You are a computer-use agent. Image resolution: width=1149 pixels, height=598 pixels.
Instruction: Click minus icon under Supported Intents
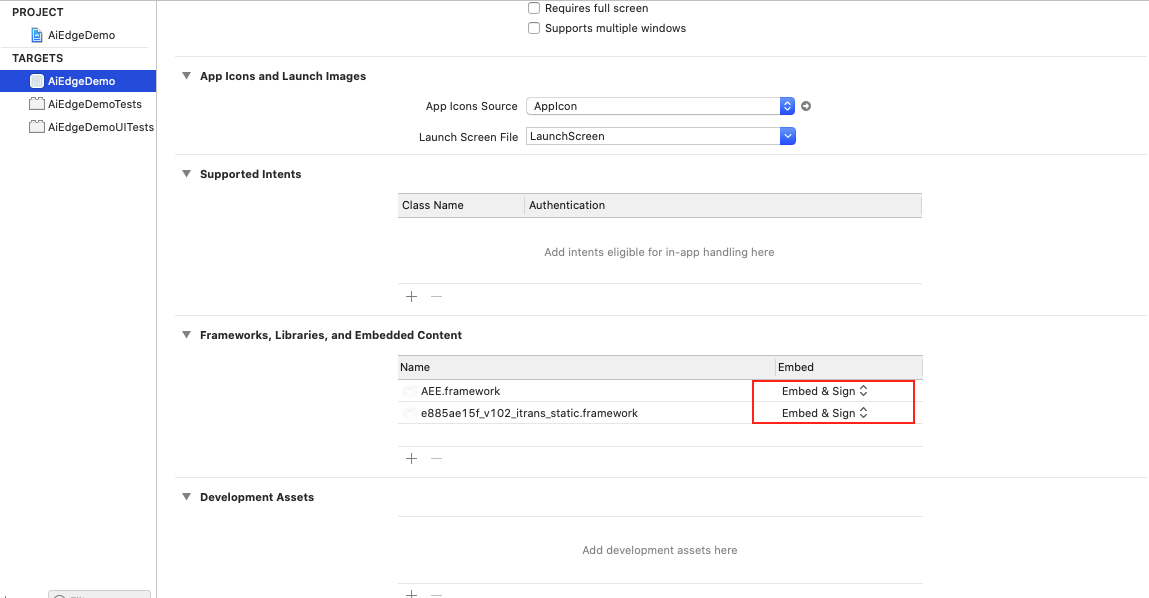tap(436, 296)
